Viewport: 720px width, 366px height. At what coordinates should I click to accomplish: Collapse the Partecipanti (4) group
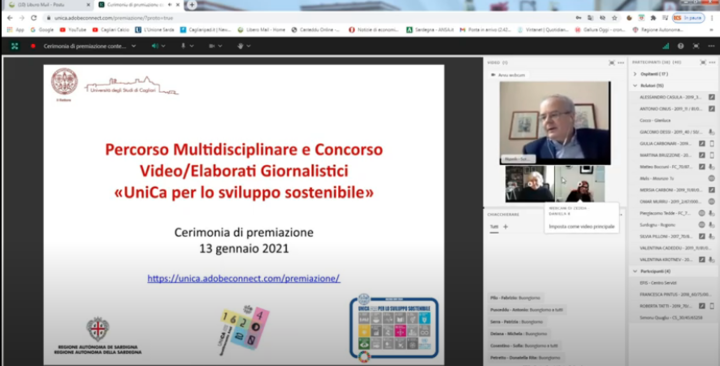click(635, 271)
